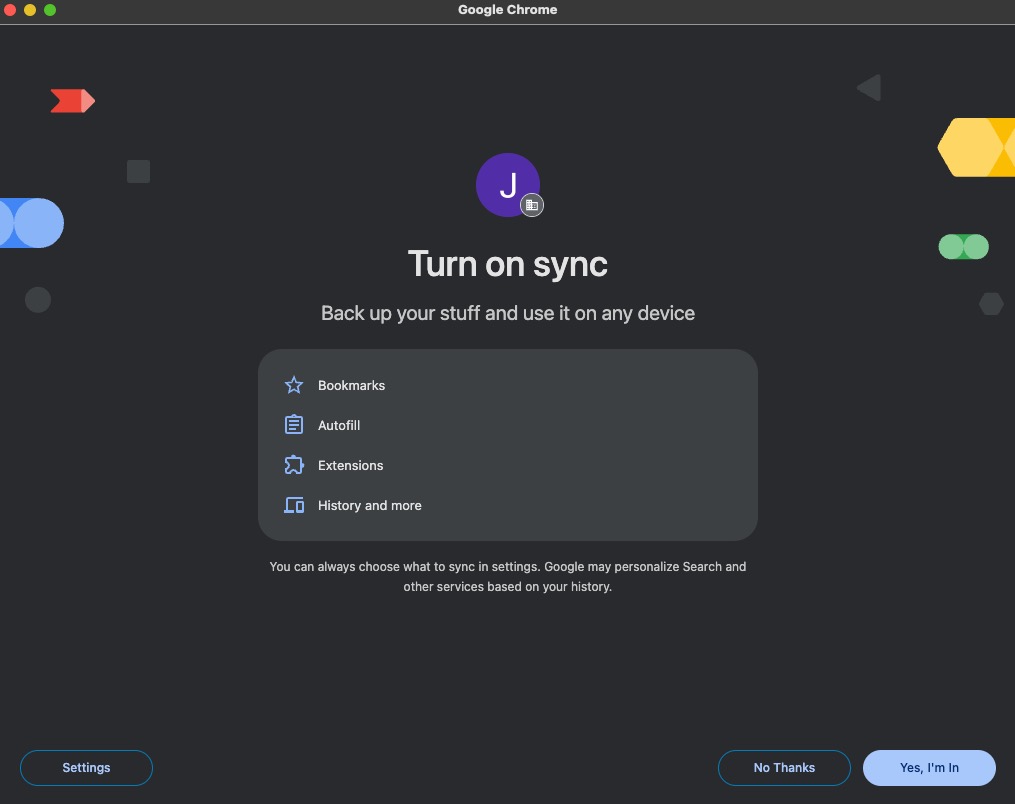Image resolution: width=1015 pixels, height=804 pixels.
Task: Select the Bookmarks label
Action: (351, 385)
